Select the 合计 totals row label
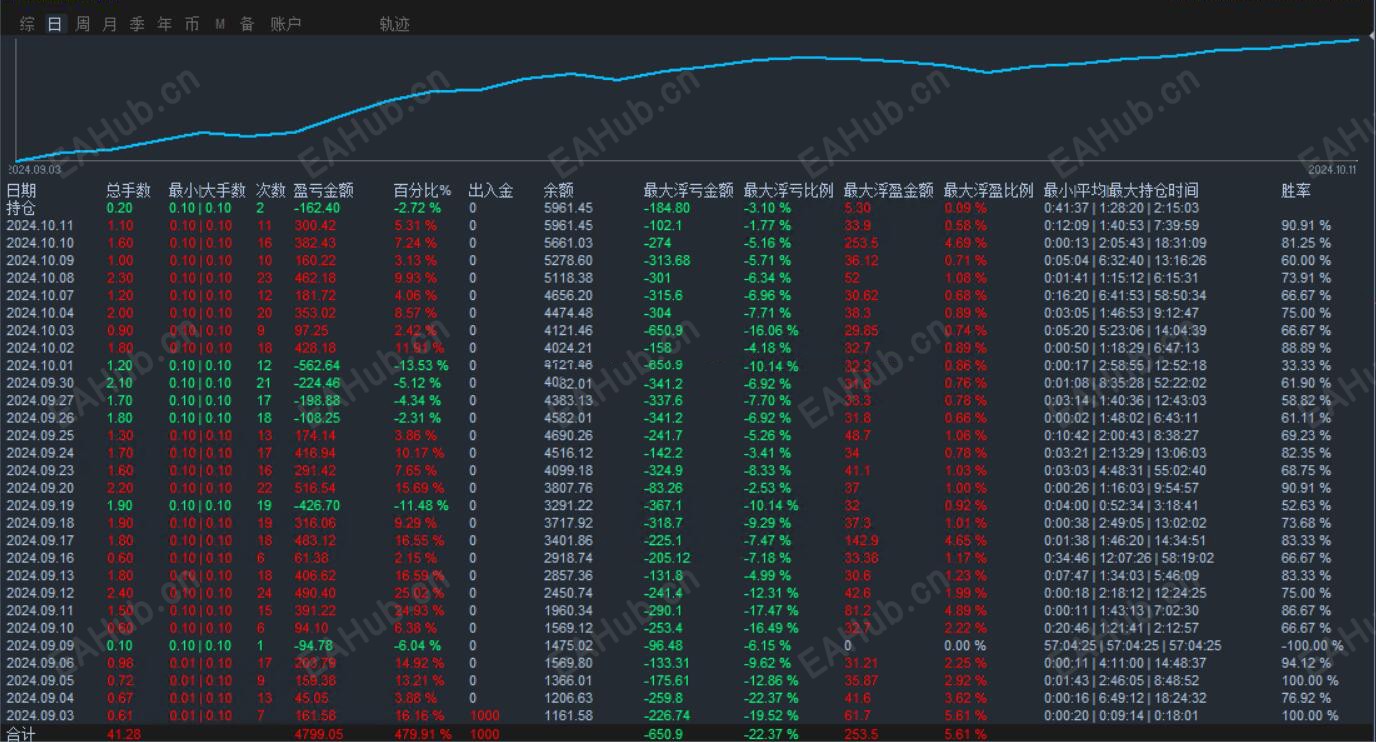This screenshot has width=1376, height=742. [x=21, y=733]
